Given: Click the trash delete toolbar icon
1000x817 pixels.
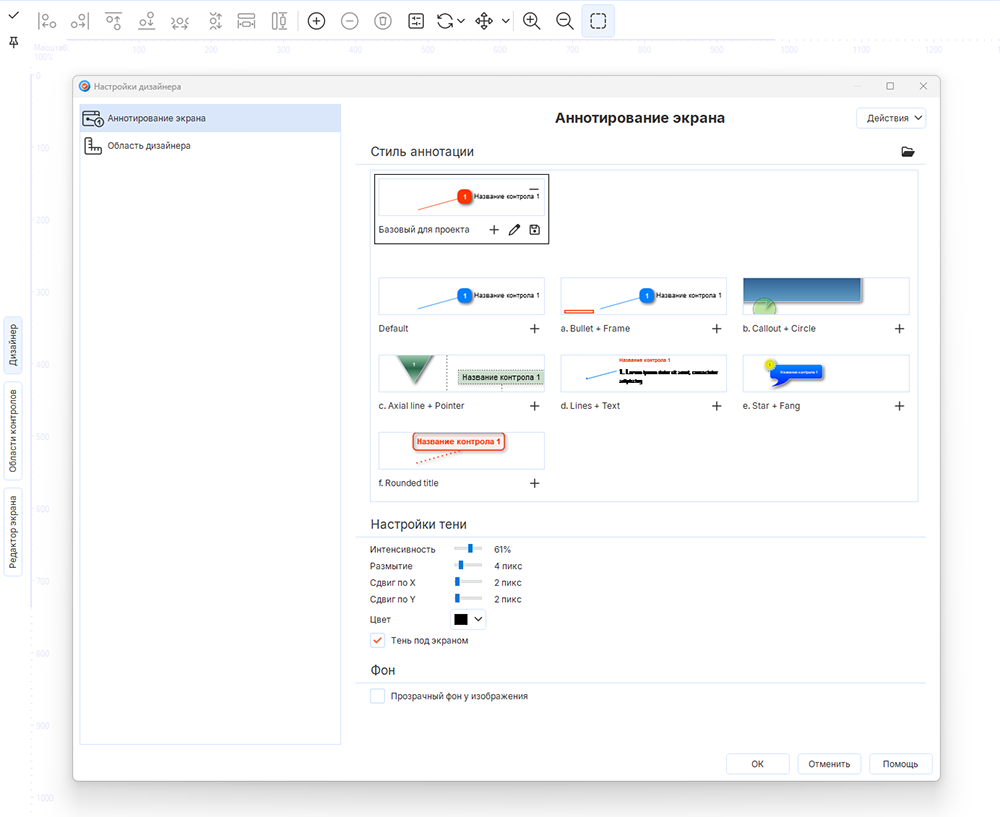Looking at the screenshot, I should [383, 21].
